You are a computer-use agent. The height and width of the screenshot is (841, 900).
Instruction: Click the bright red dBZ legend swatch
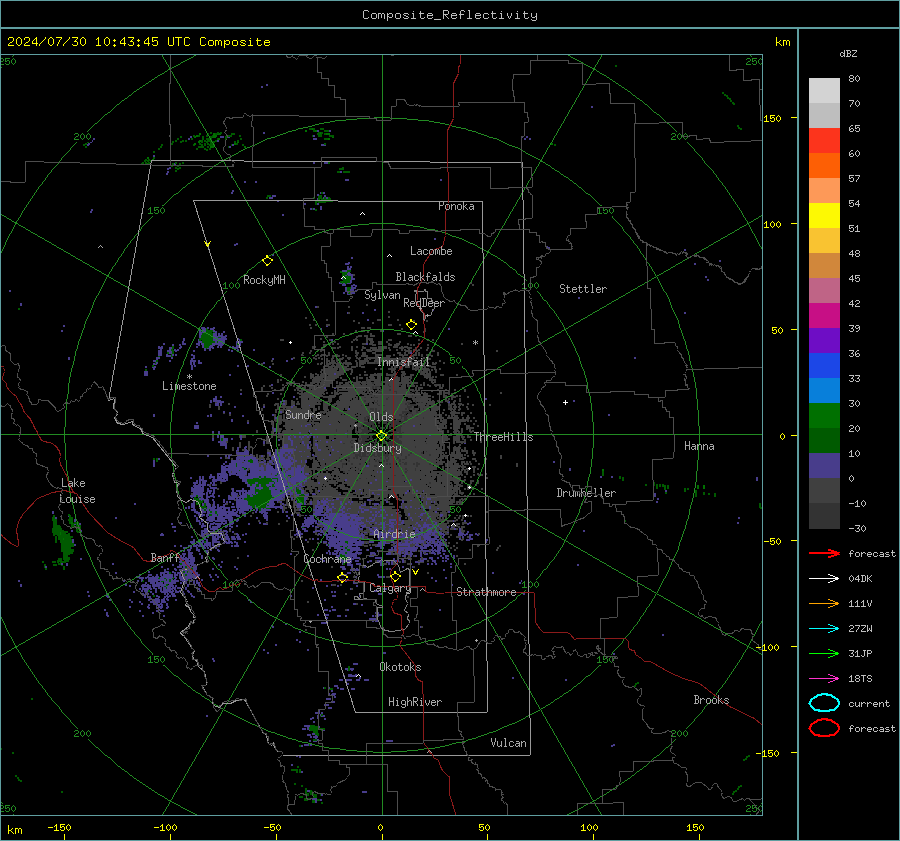point(824,141)
